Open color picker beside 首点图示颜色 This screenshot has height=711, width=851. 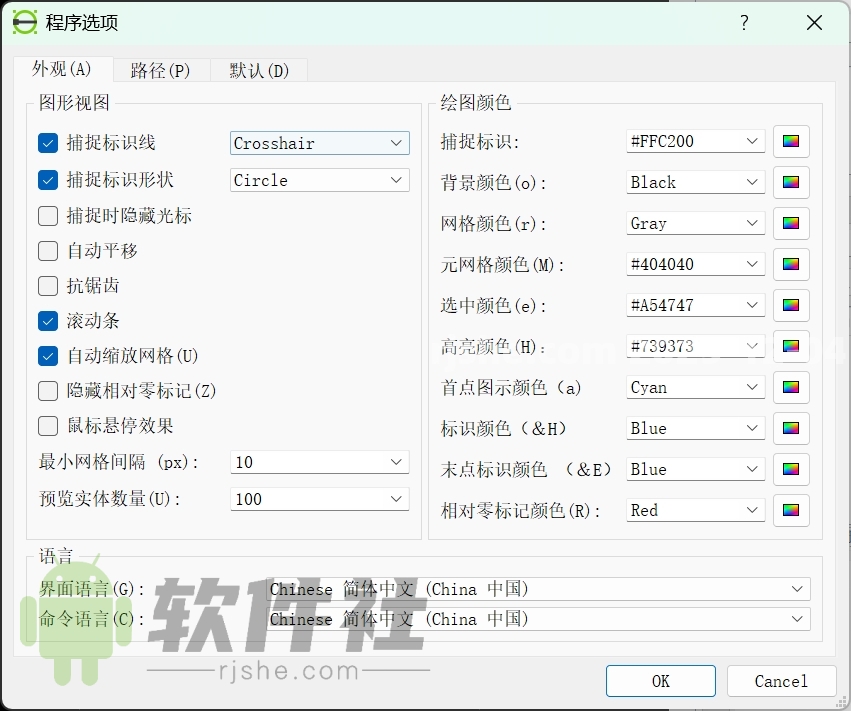791,387
